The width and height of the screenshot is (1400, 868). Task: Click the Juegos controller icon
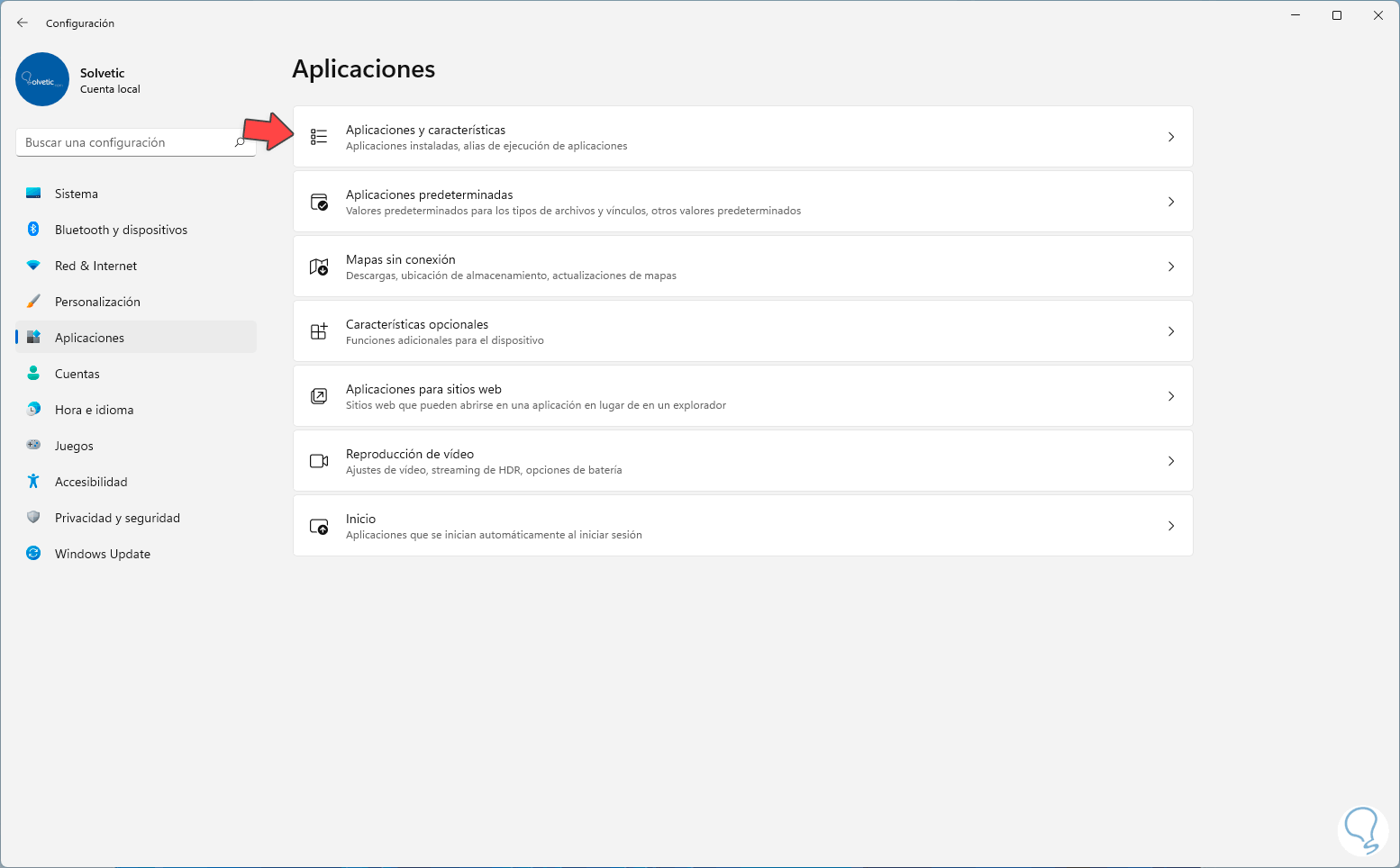click(33, 445)
